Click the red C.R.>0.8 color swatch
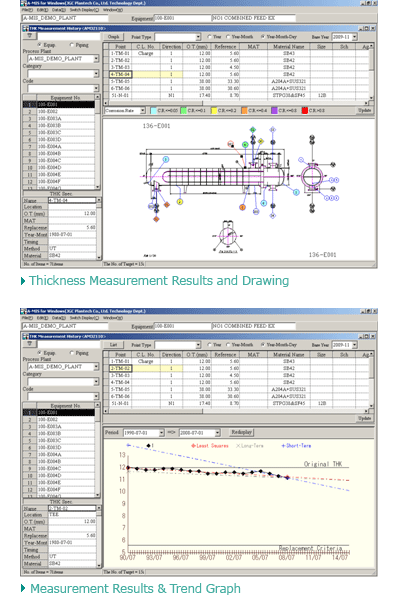 tap(305, 110)
